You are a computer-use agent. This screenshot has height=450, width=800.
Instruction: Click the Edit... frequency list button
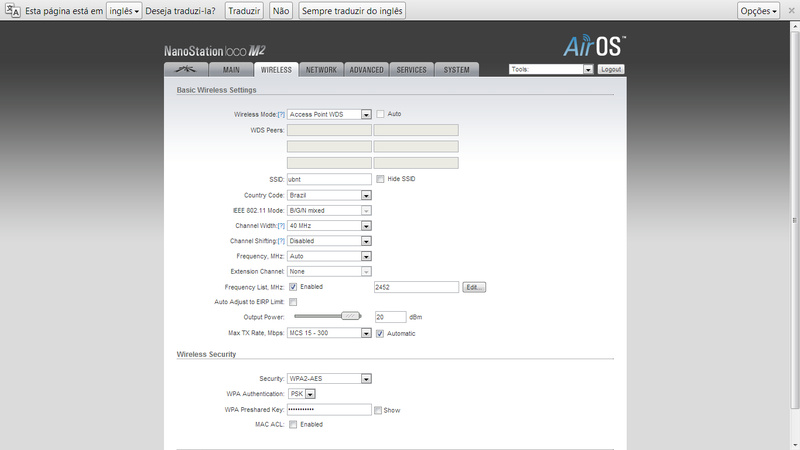point(474,287)
